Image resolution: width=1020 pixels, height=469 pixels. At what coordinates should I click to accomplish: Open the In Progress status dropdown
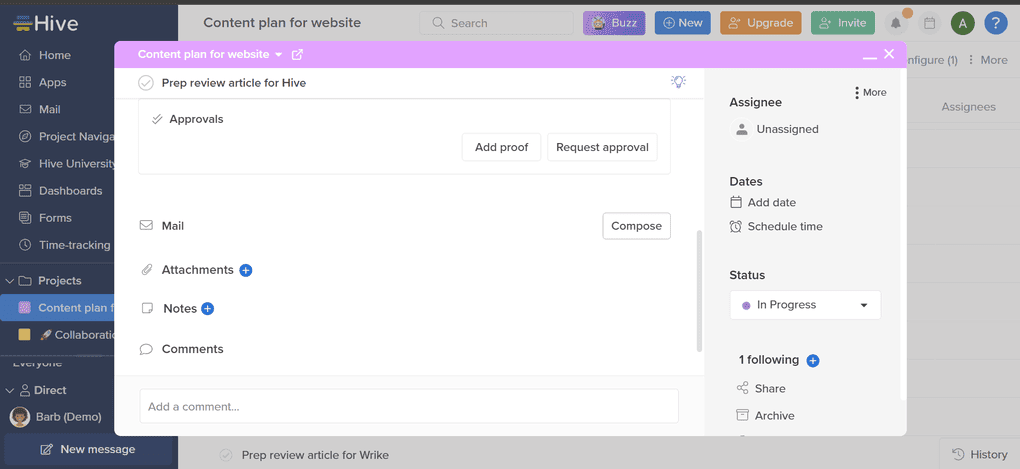click(x=805, y=305)
